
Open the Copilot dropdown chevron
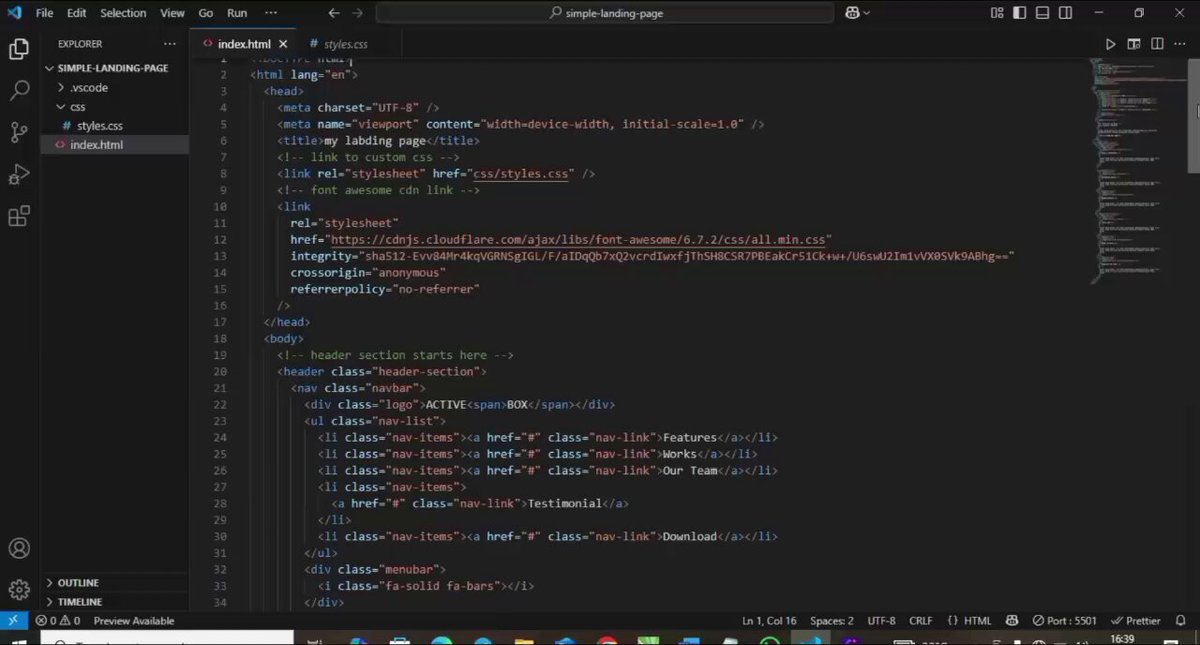[x=866, y=13]
